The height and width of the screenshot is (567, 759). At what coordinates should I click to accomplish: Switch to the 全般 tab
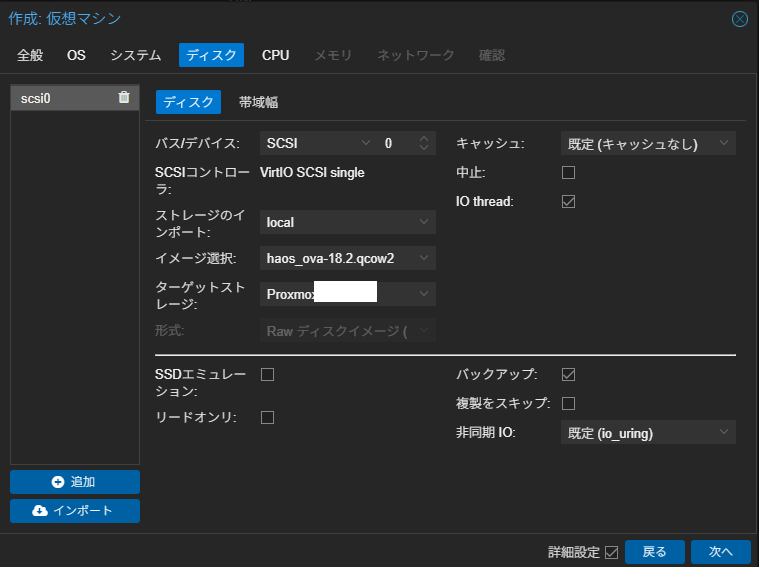pyautogui.click(x=30, y=55)
